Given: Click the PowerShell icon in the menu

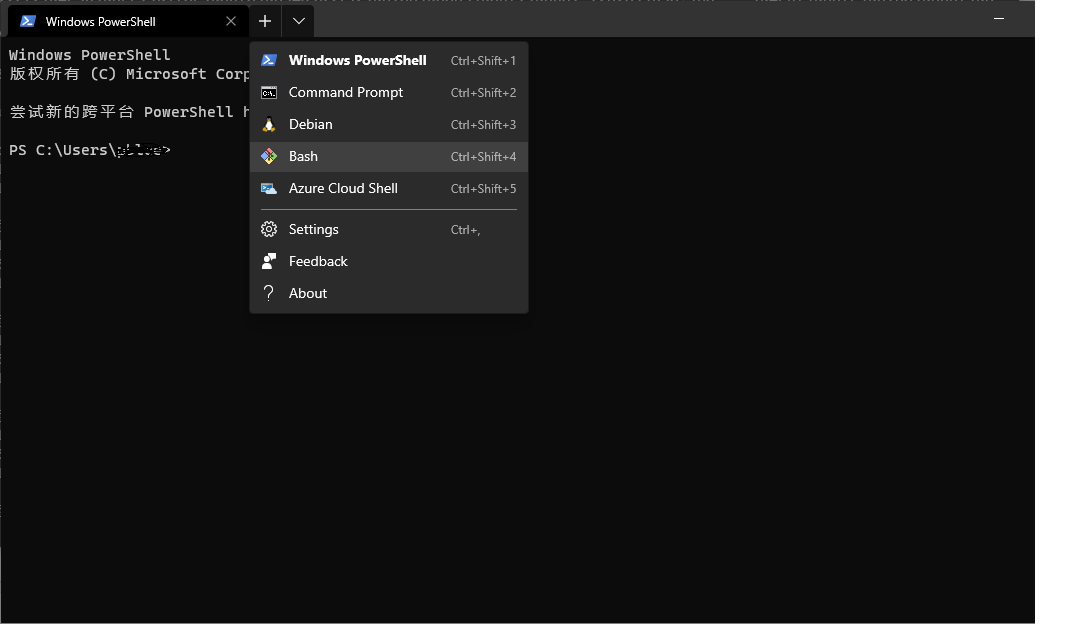Looking at the screenshot, I should tap(268, 60).
